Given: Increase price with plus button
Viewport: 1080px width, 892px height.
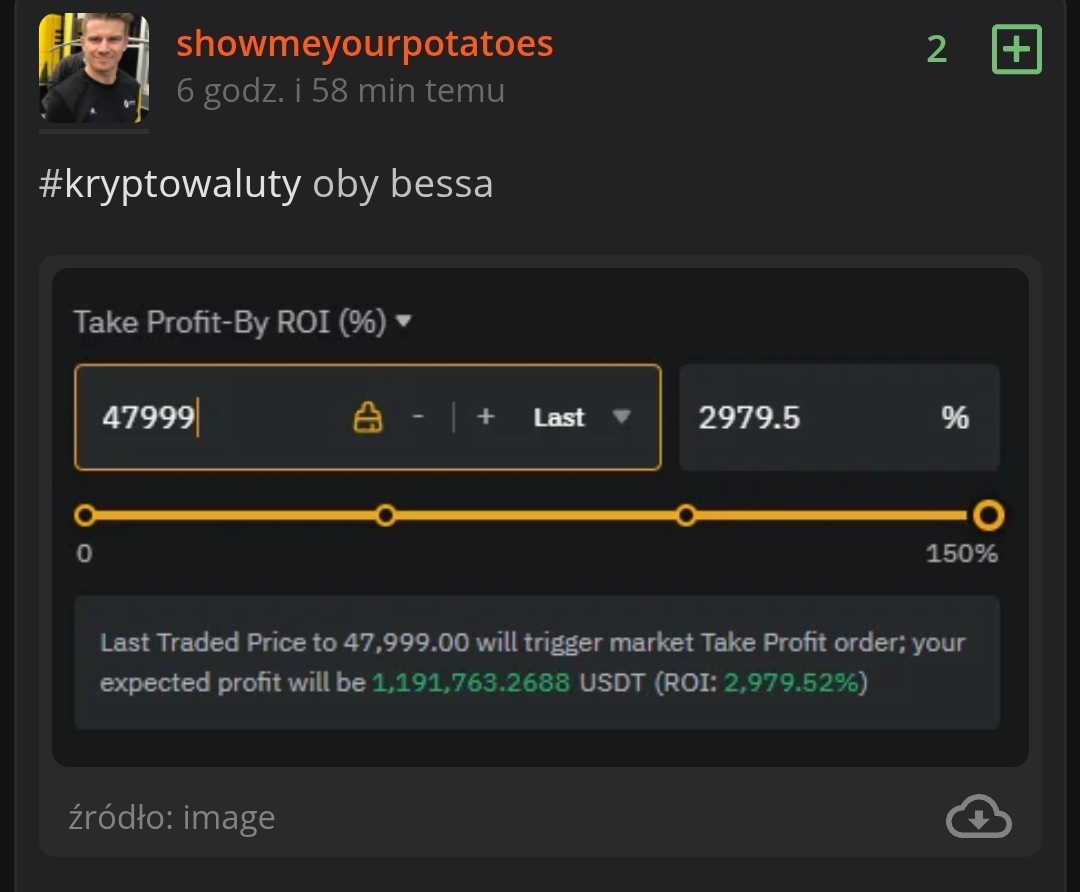Looking at the screenshot, I should click(486, 417).
